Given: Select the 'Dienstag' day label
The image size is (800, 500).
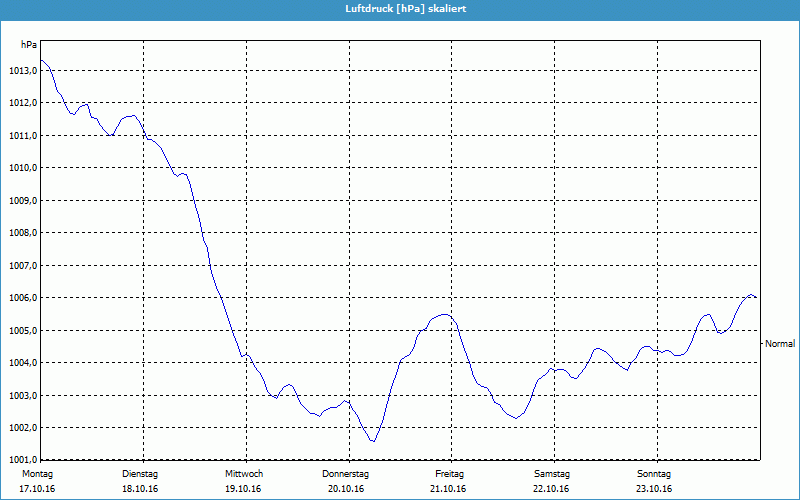Looking at the screenshot, I should point(140,474).
